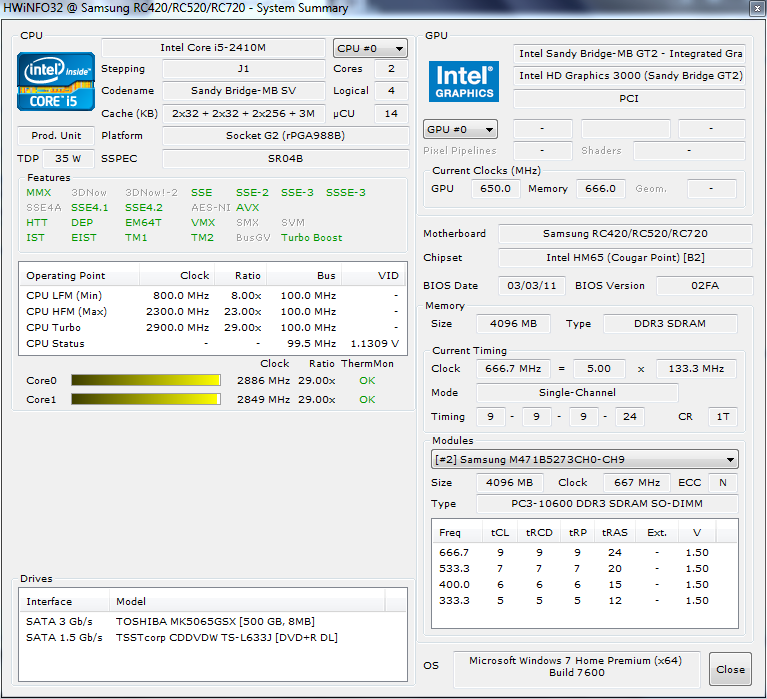Click the Core1 load bar

coord(146,399)
